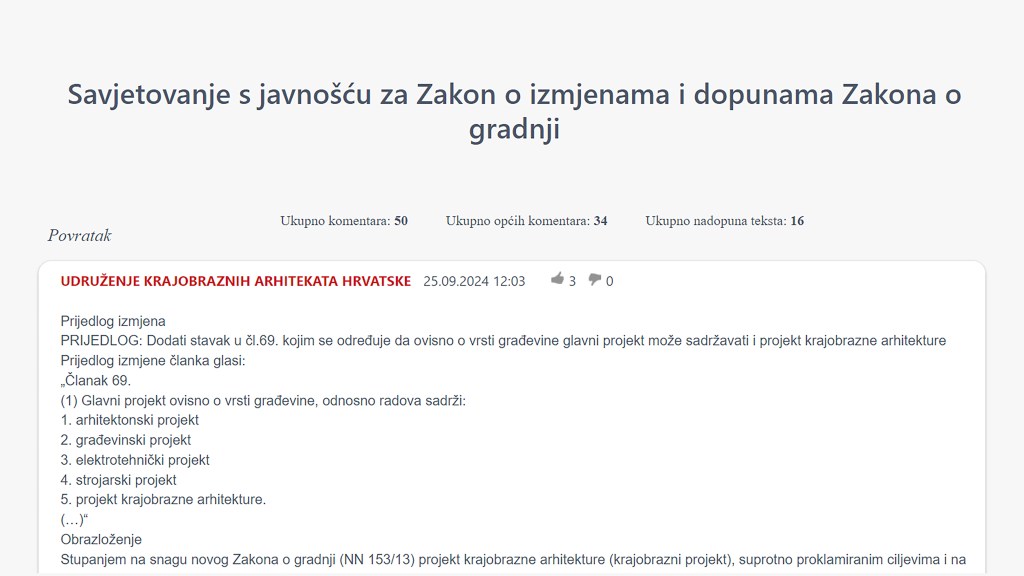Open UDRUŽENJE KRAJOBRAZNIH ARHITEKATA HRVATSKE author link
The height and width of the screenshot is (576, 1024).
tap(235, 281)
